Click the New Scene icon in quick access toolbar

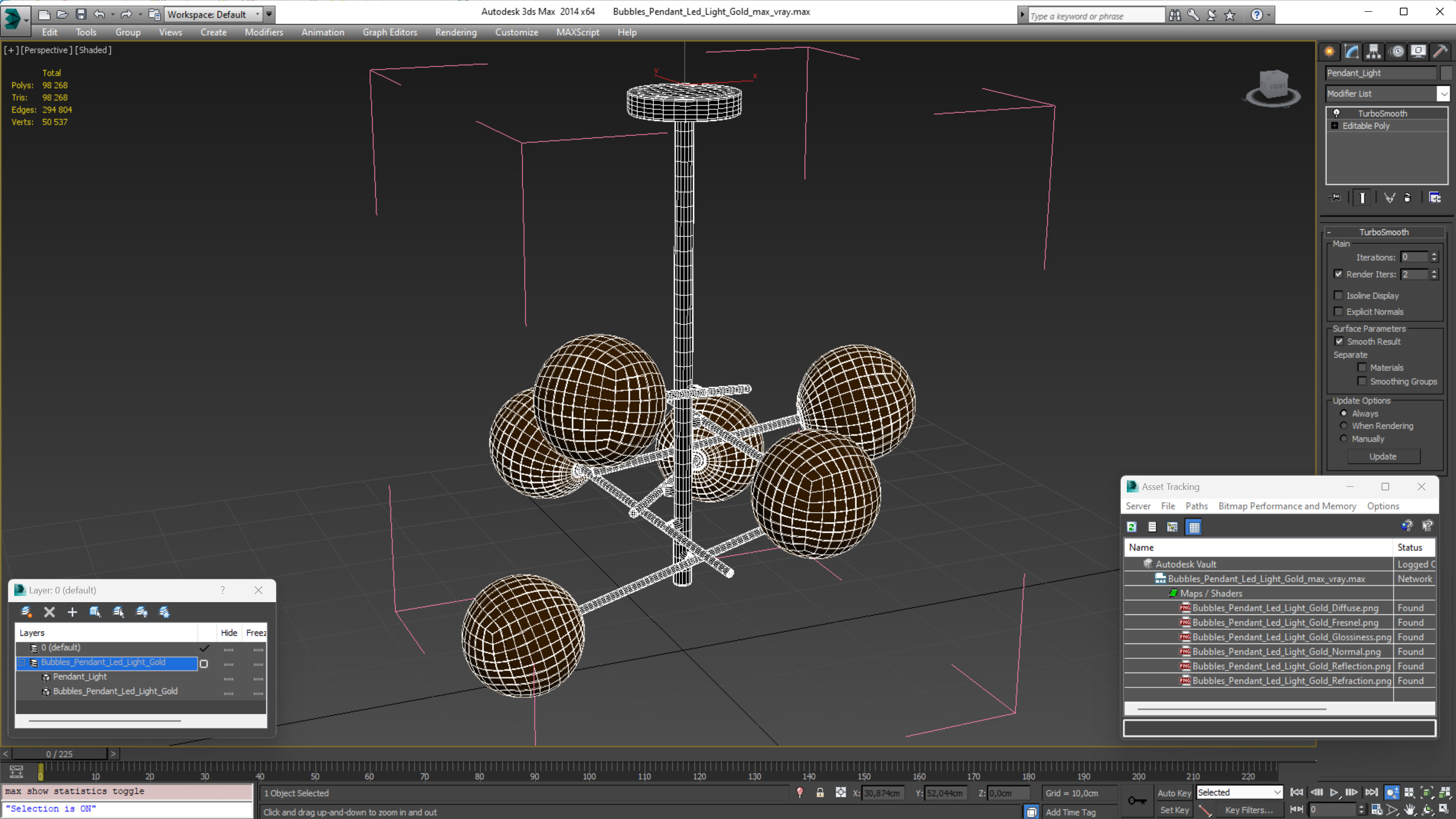click(x=44, y=14)
